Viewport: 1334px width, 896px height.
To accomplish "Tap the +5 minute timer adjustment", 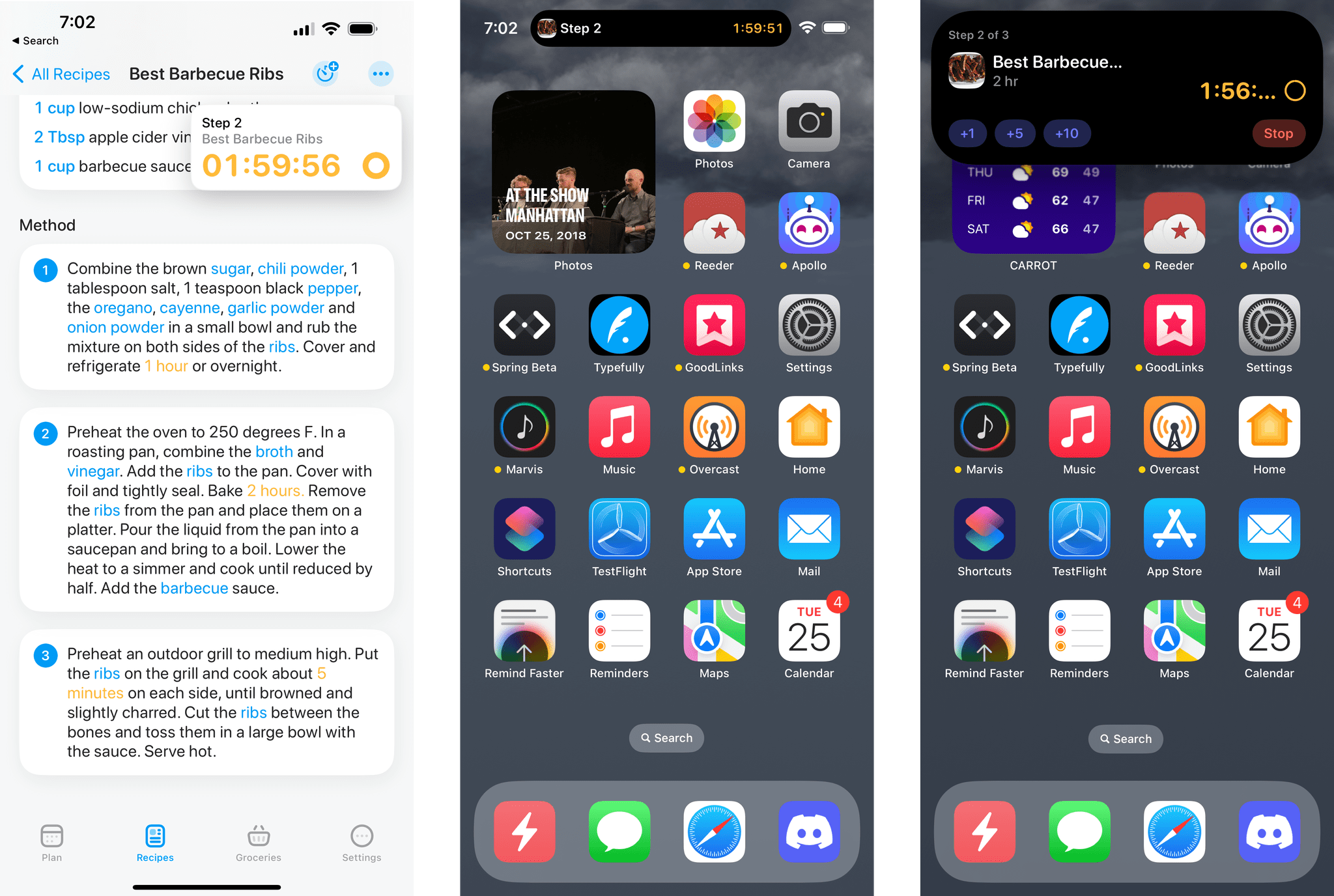I will pyautogui.click(x=1011, y=134).
